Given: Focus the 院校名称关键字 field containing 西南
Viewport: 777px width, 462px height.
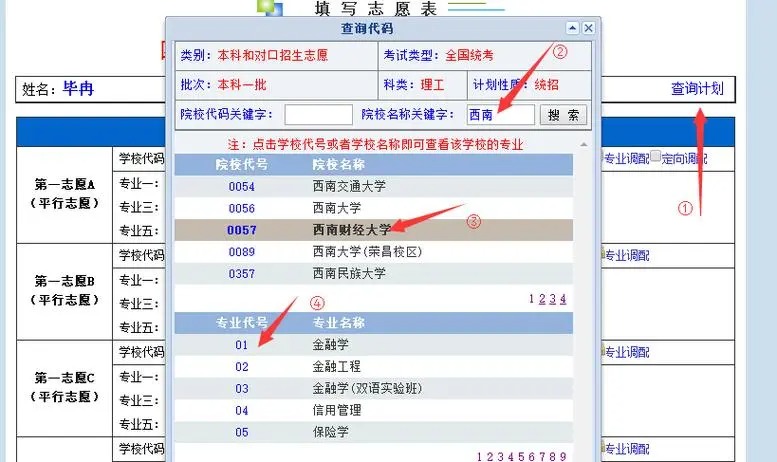Looking at the screenshot, I should pyautogui.click(x=500, y=115).
